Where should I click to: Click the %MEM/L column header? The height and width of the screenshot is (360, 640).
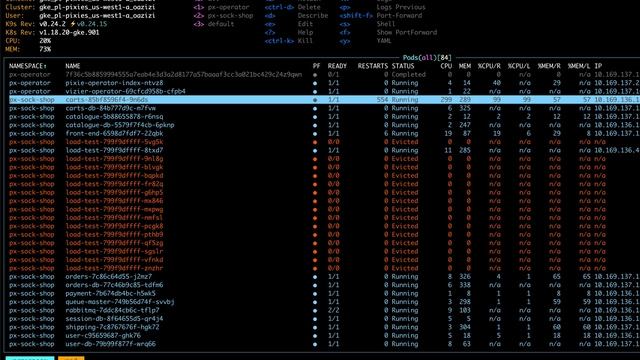pyautogui.click(x=579, y=66)
